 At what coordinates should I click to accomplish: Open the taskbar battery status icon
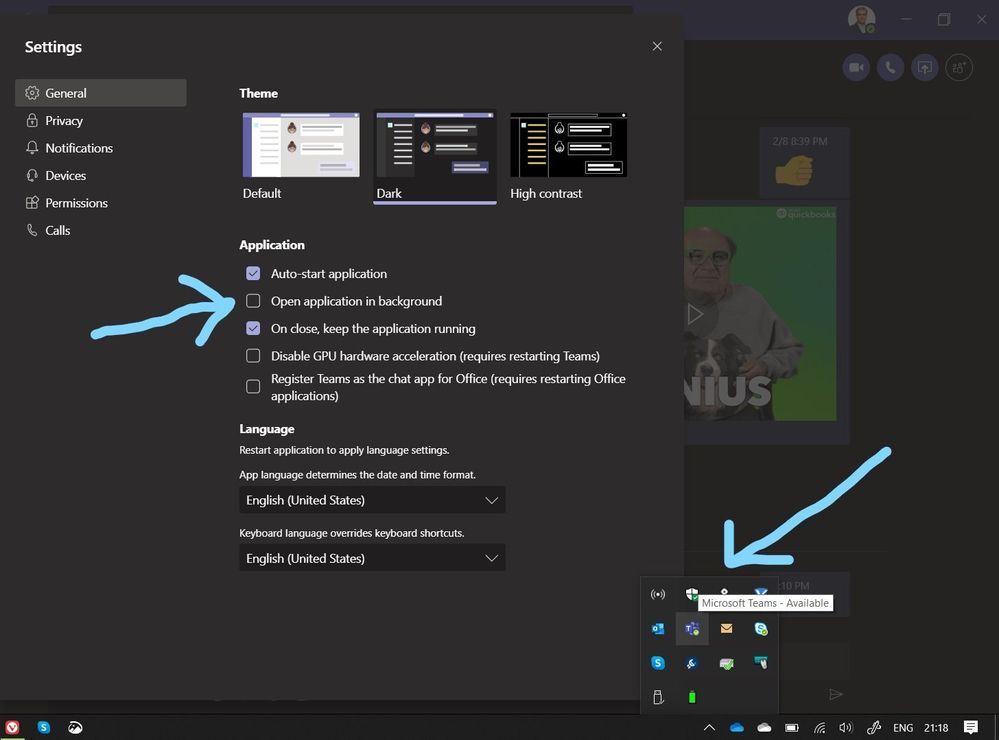792,727
